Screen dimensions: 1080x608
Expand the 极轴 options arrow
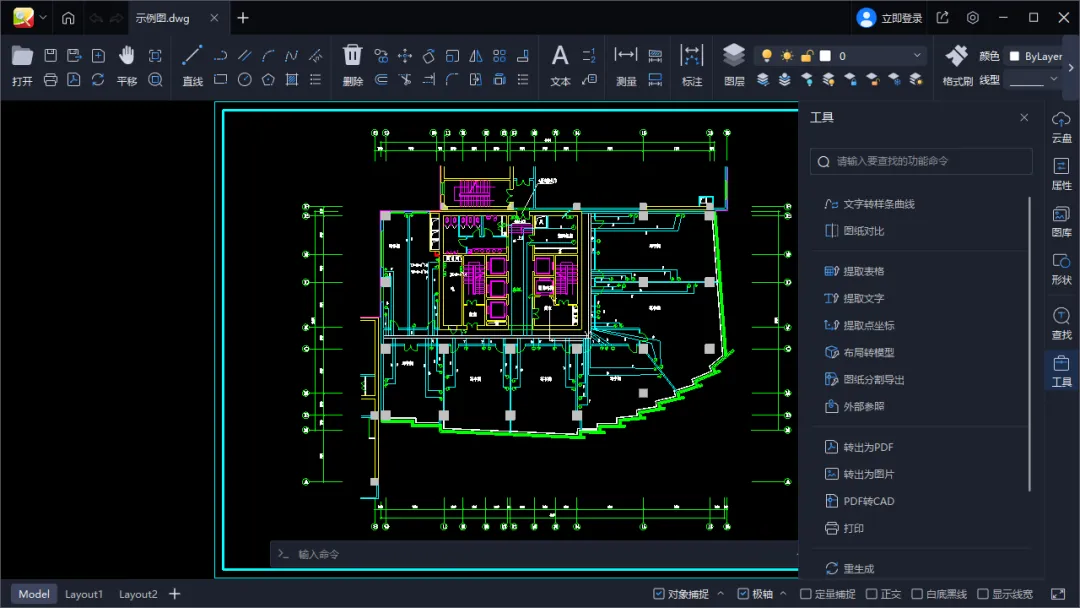click(x=783, y=594)
